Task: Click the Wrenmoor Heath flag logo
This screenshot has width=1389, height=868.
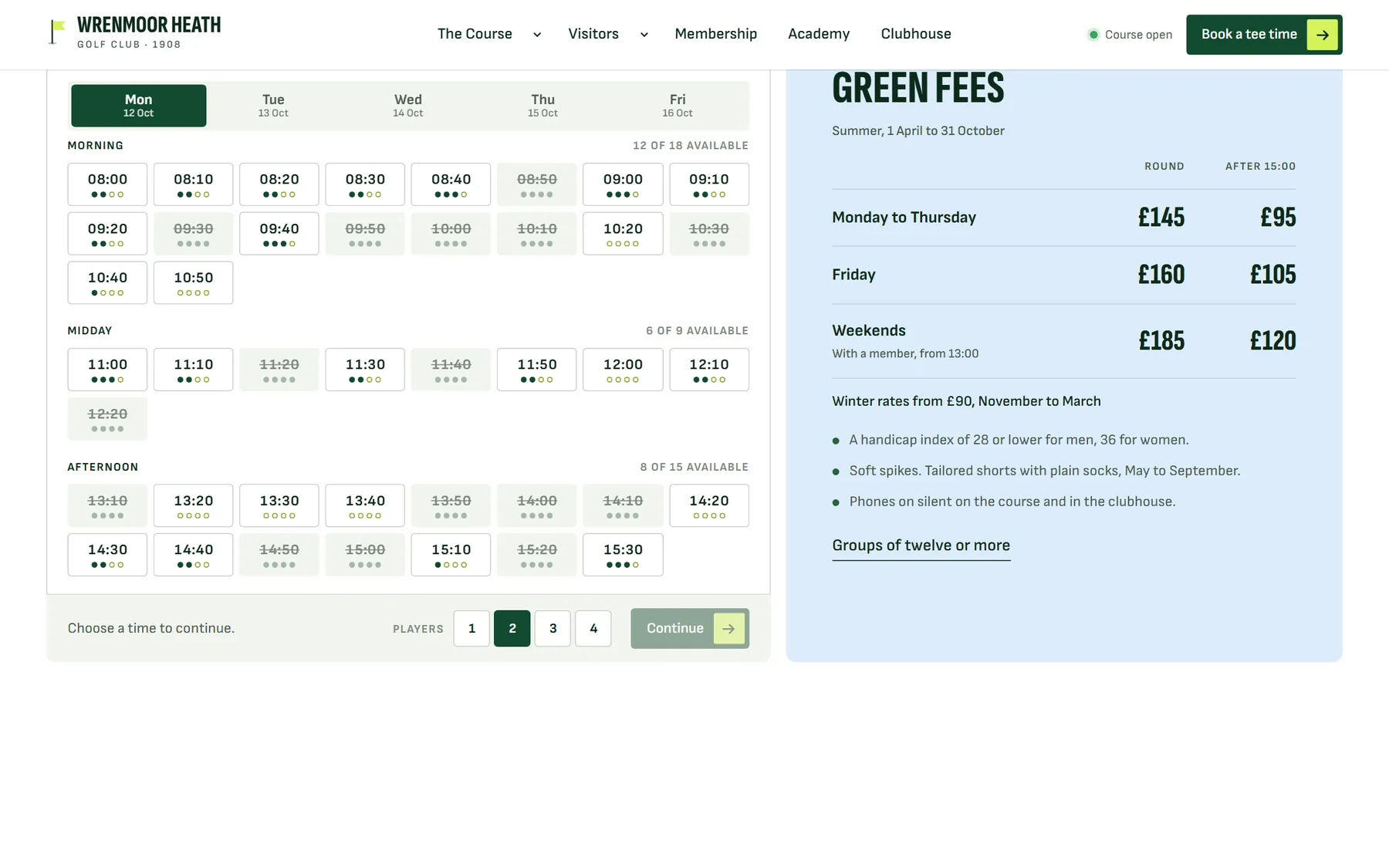Action: point(57,32)
